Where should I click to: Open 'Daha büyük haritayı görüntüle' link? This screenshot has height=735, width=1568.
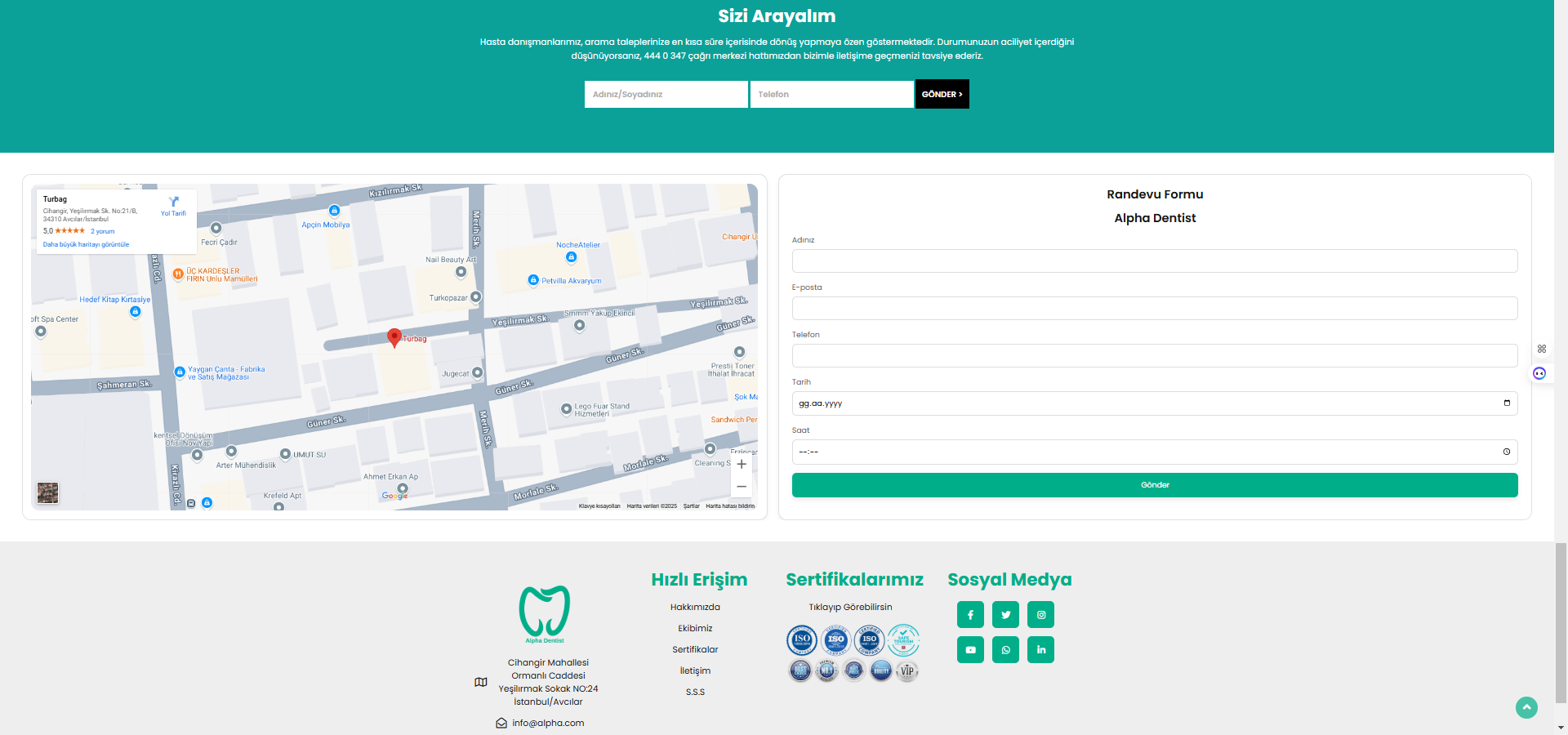(86, 244)
